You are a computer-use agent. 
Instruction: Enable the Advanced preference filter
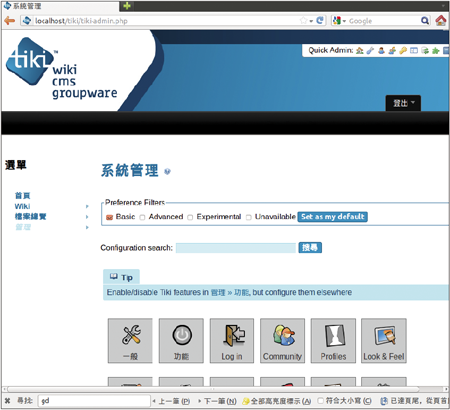[x=142, y=217]
